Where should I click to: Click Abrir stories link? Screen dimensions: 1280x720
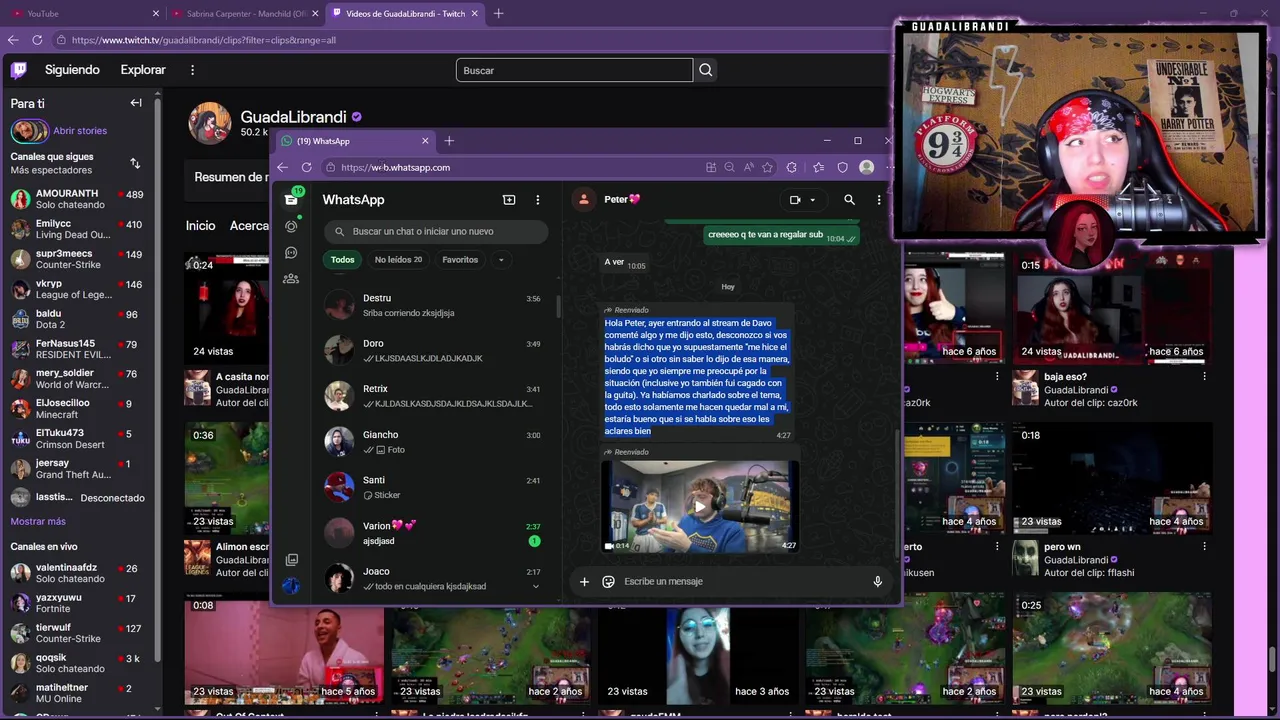coord(80,131)
